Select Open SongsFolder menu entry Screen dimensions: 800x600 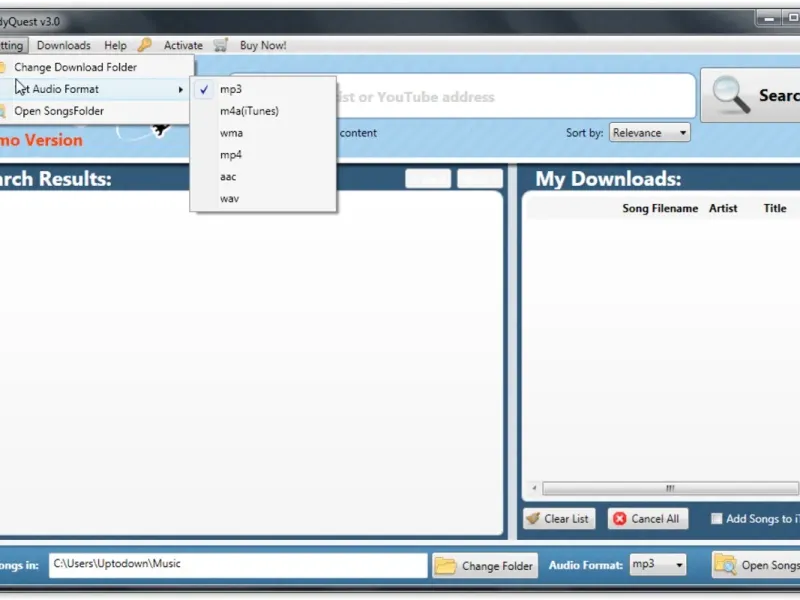[x=95, y=111]
